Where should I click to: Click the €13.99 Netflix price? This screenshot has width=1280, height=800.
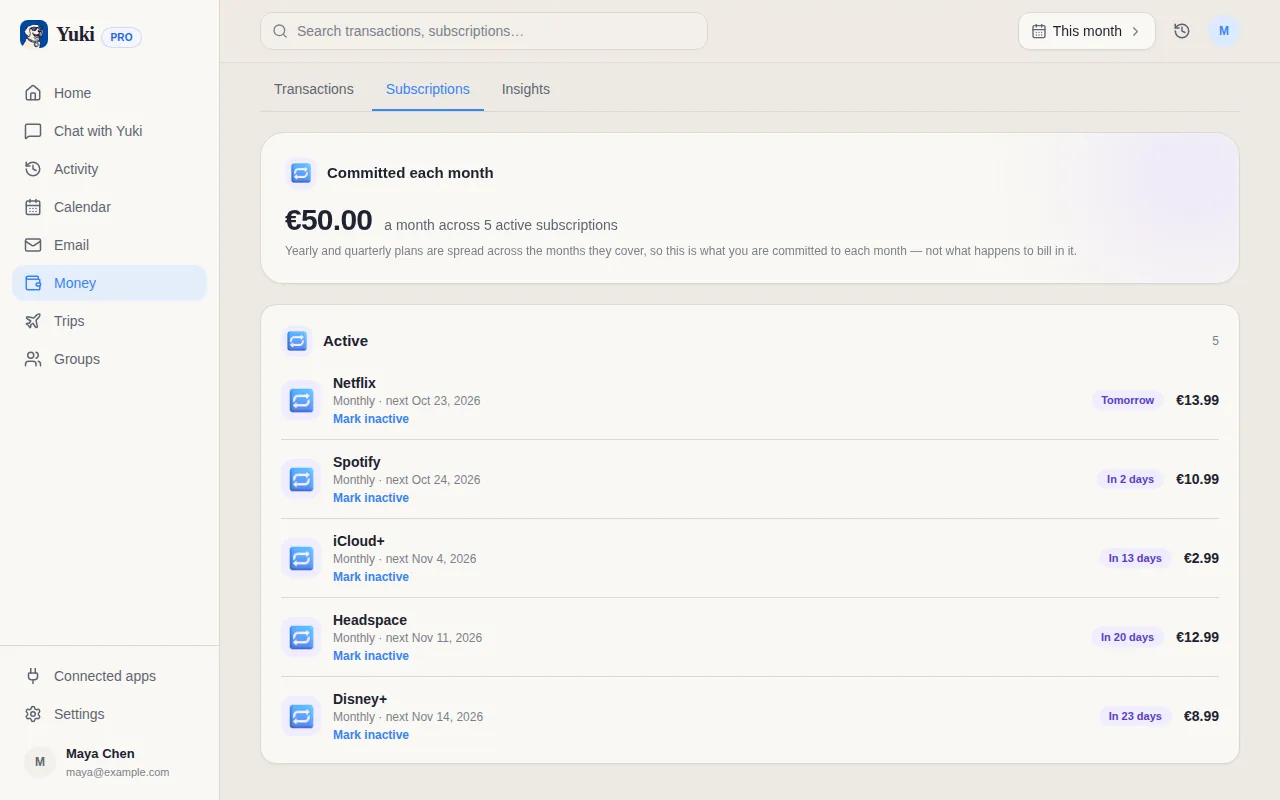[1197, 400]
